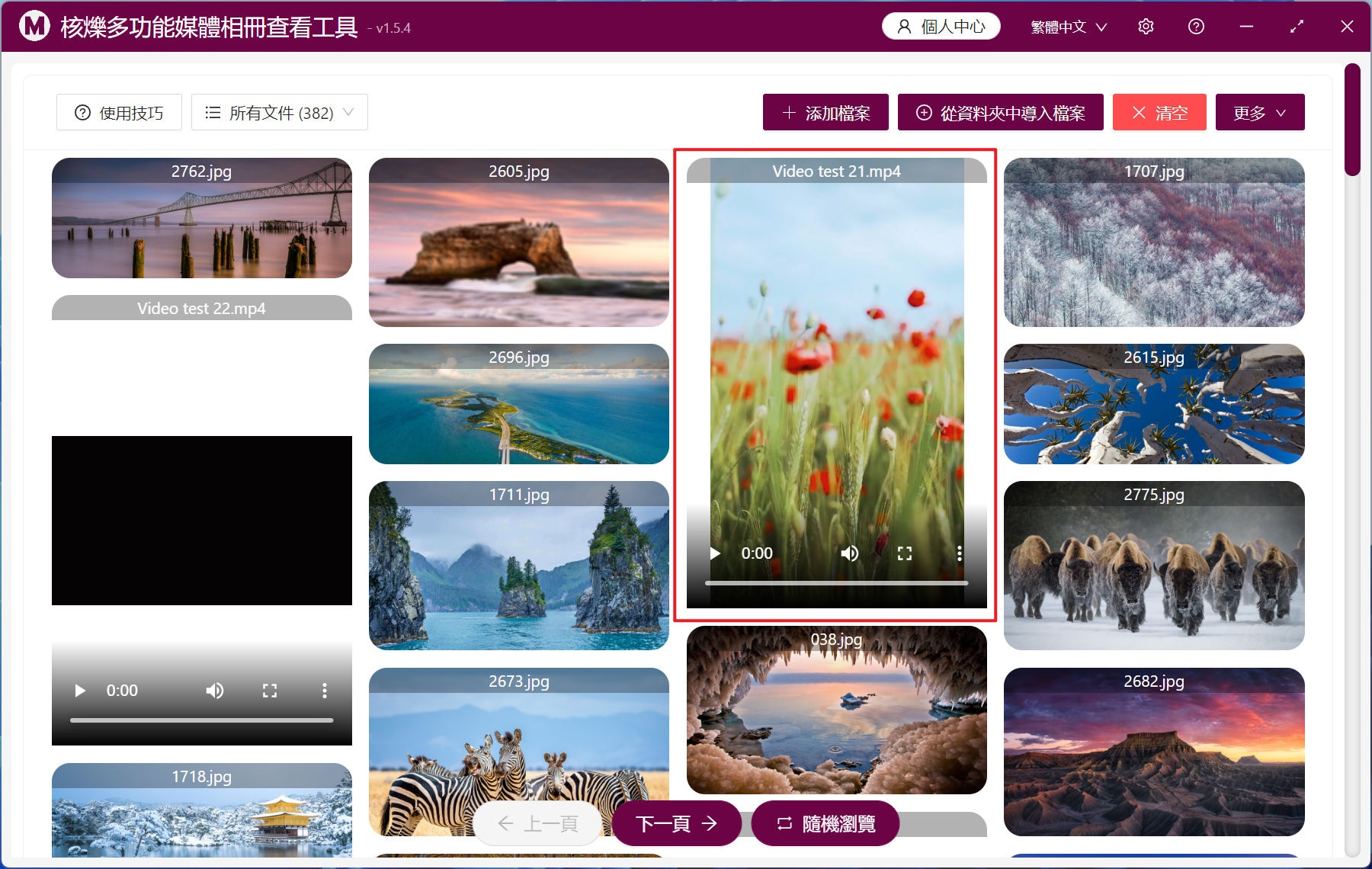Click the red 清空 clear button

click(1159, 113)
